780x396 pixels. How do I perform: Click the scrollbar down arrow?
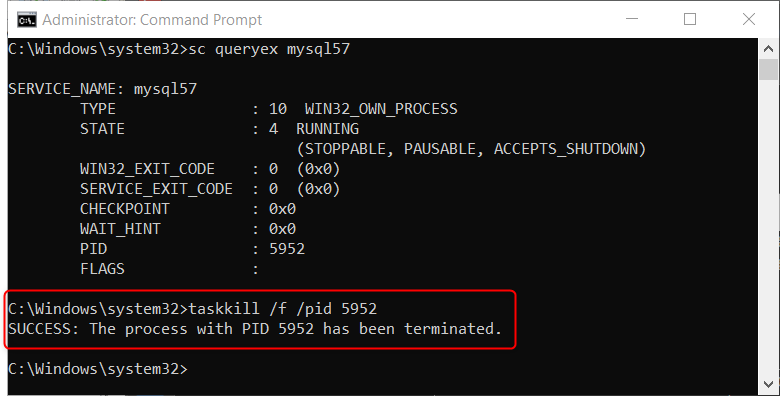[768, 384]
